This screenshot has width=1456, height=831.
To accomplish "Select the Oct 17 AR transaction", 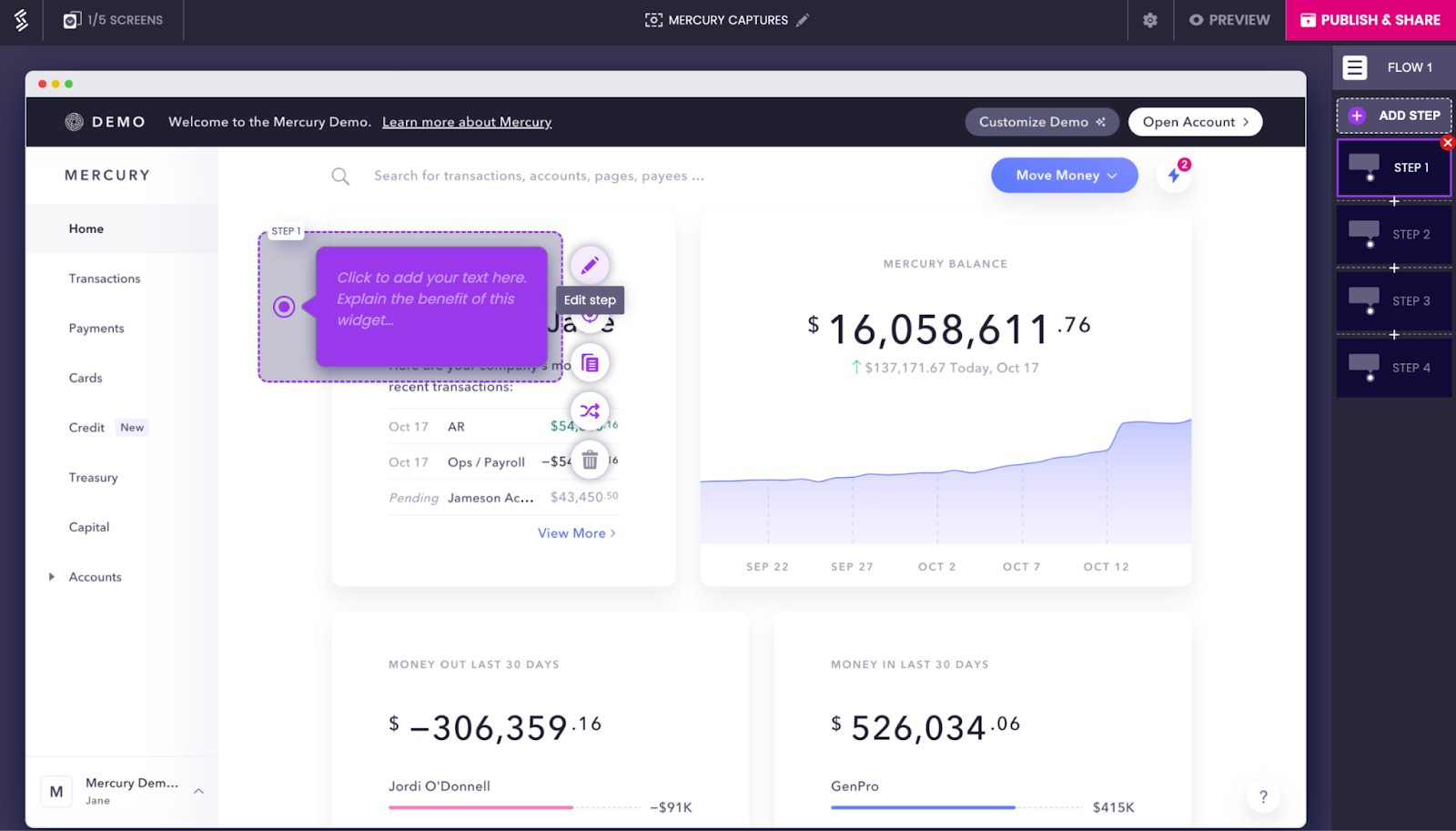I will coord(503,426).
